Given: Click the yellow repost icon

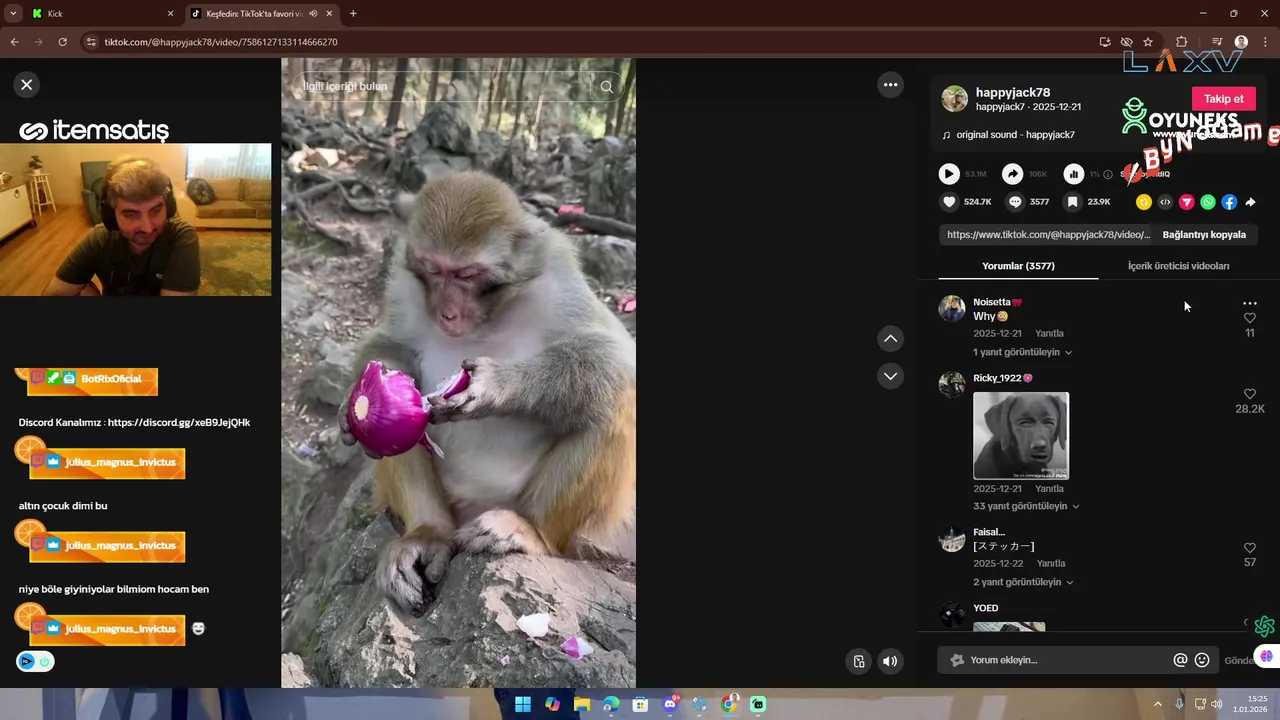Looking at the screenshot, I should [x=1144, y=202].
